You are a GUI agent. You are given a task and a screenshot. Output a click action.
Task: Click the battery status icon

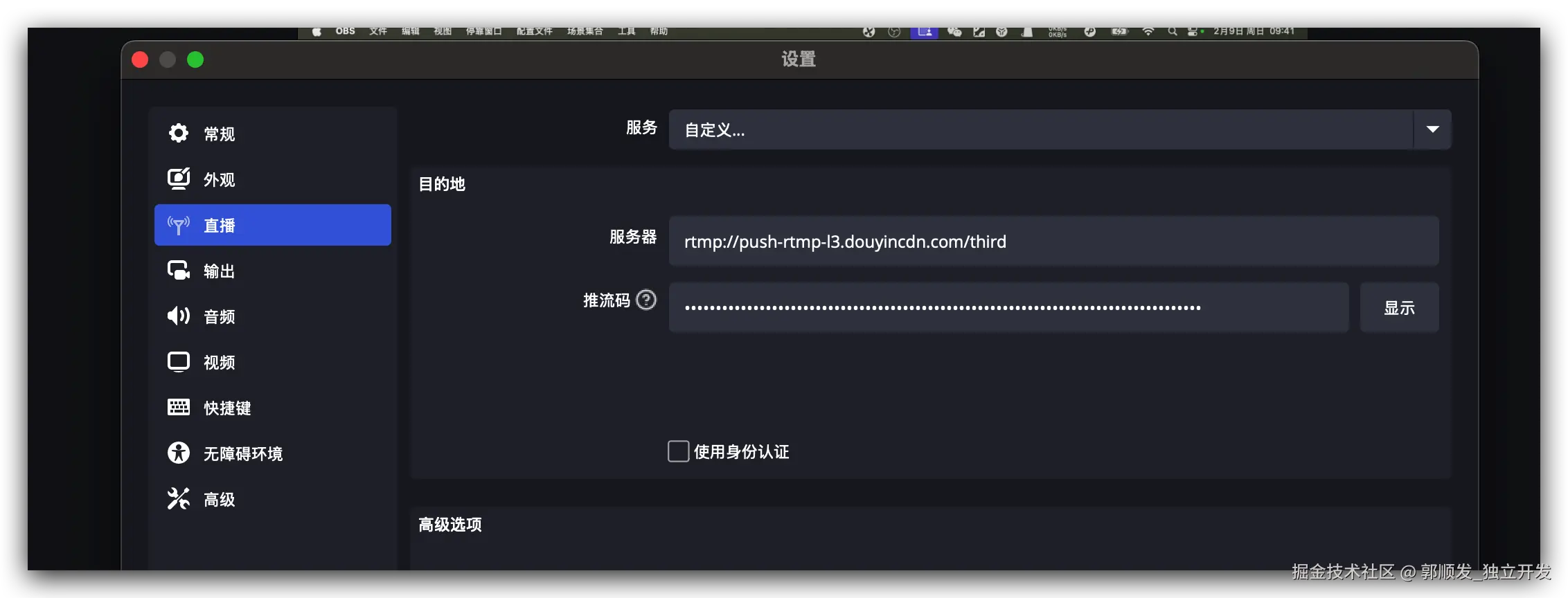[x=1120, y=32]
